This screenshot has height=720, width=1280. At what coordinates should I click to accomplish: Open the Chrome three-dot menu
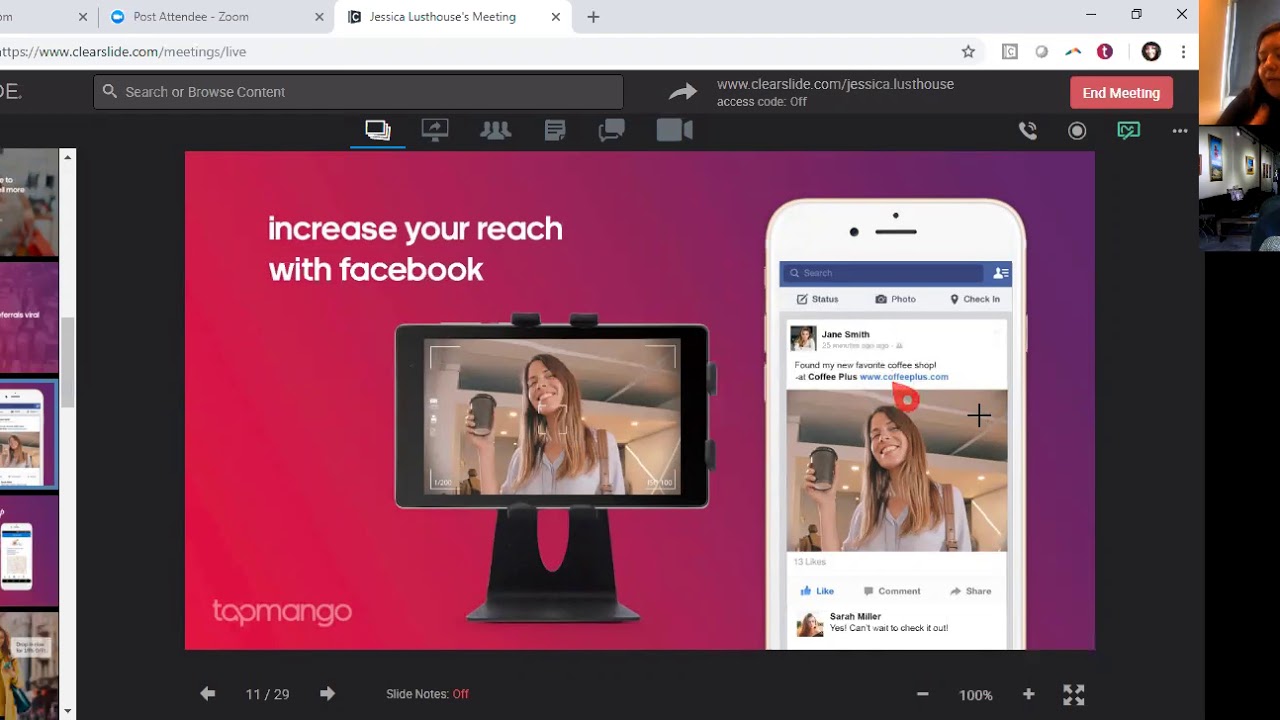click(1183, 52)
